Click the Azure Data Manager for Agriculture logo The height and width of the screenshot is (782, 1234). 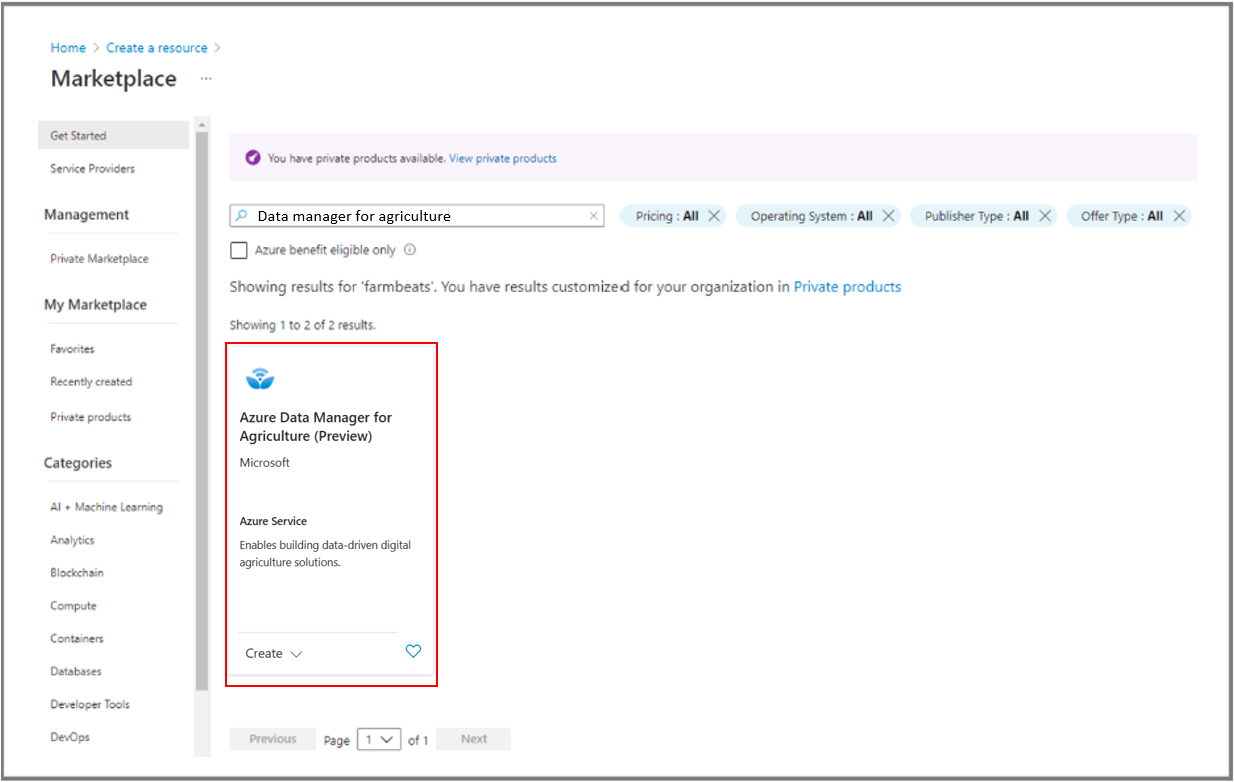pos(260,379)
